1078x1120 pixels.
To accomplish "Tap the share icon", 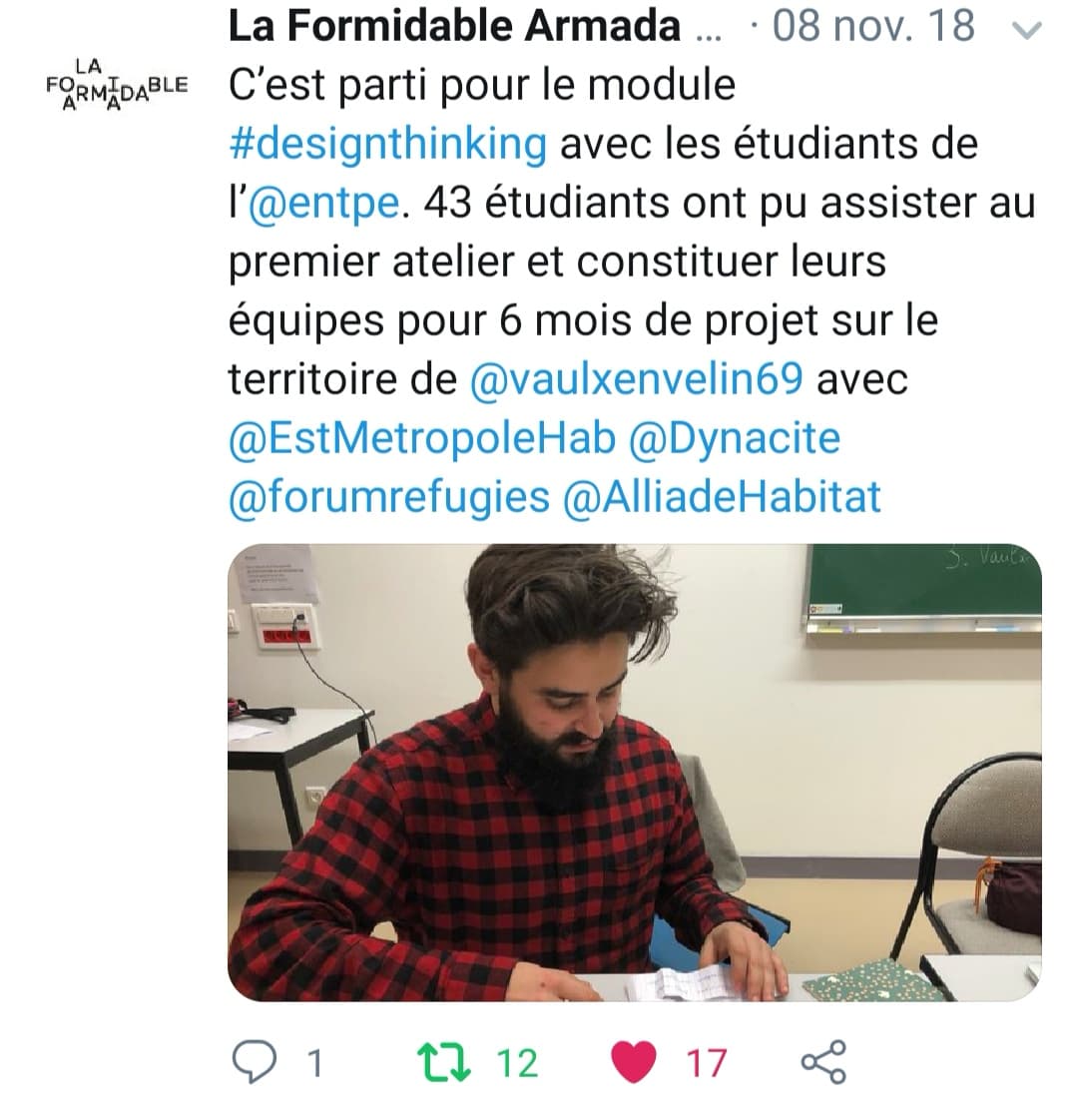I will click(822, 1062).
